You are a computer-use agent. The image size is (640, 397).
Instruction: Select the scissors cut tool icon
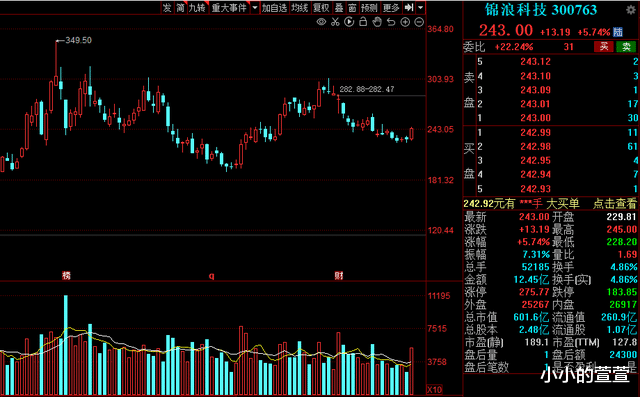tap(335, 22)
